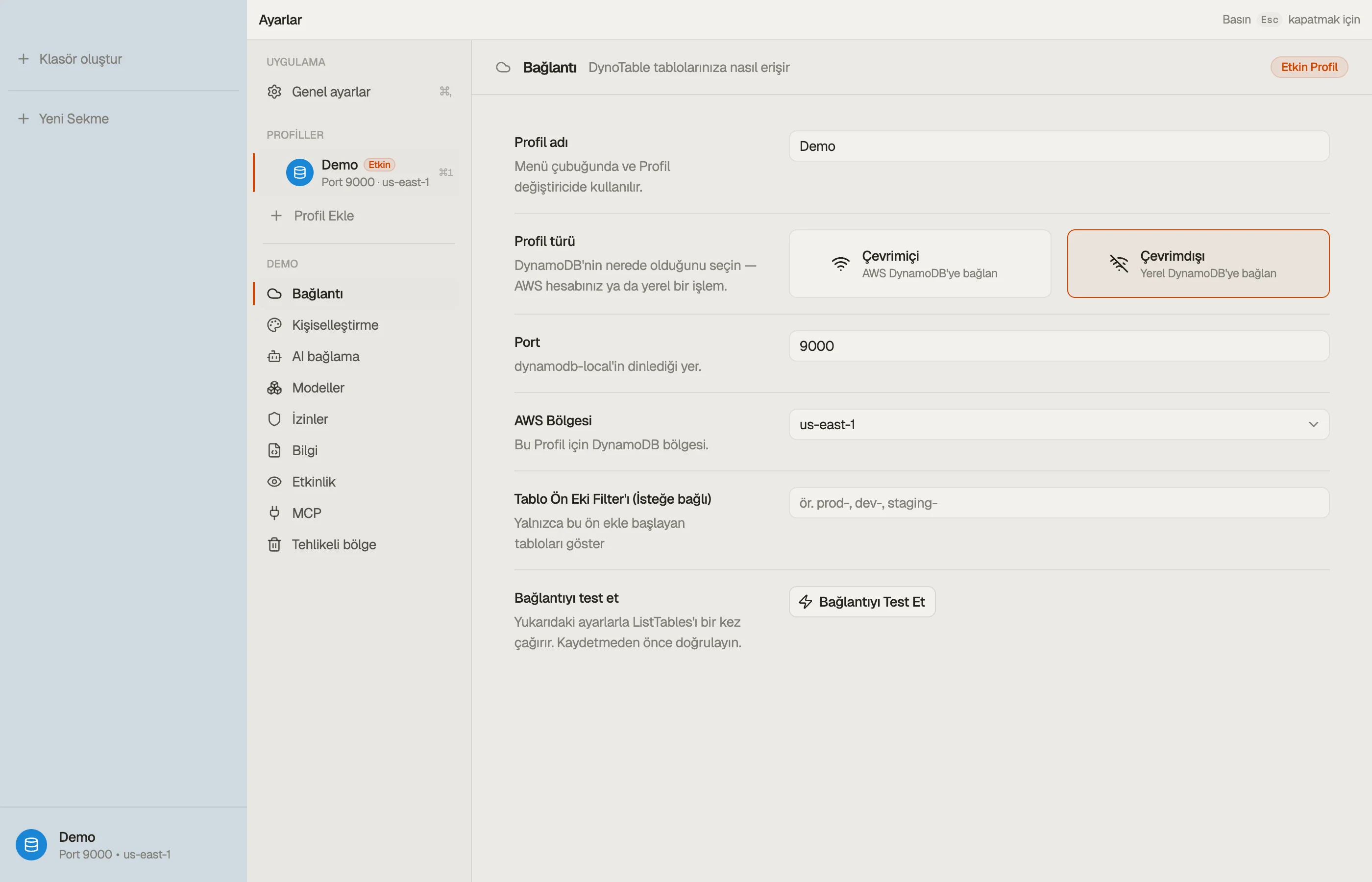Click the UYGULAMA section heading

(295, 62)
